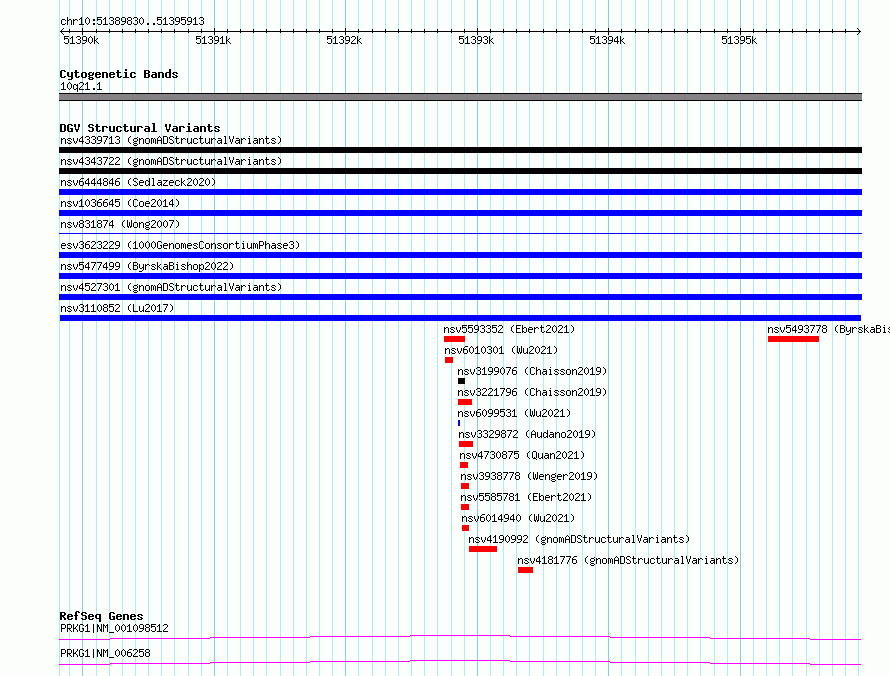This screenshot has width=890, height=676.
Task: Click red bar under nsv5593352 Ebert2021
Action: (454, 339)
